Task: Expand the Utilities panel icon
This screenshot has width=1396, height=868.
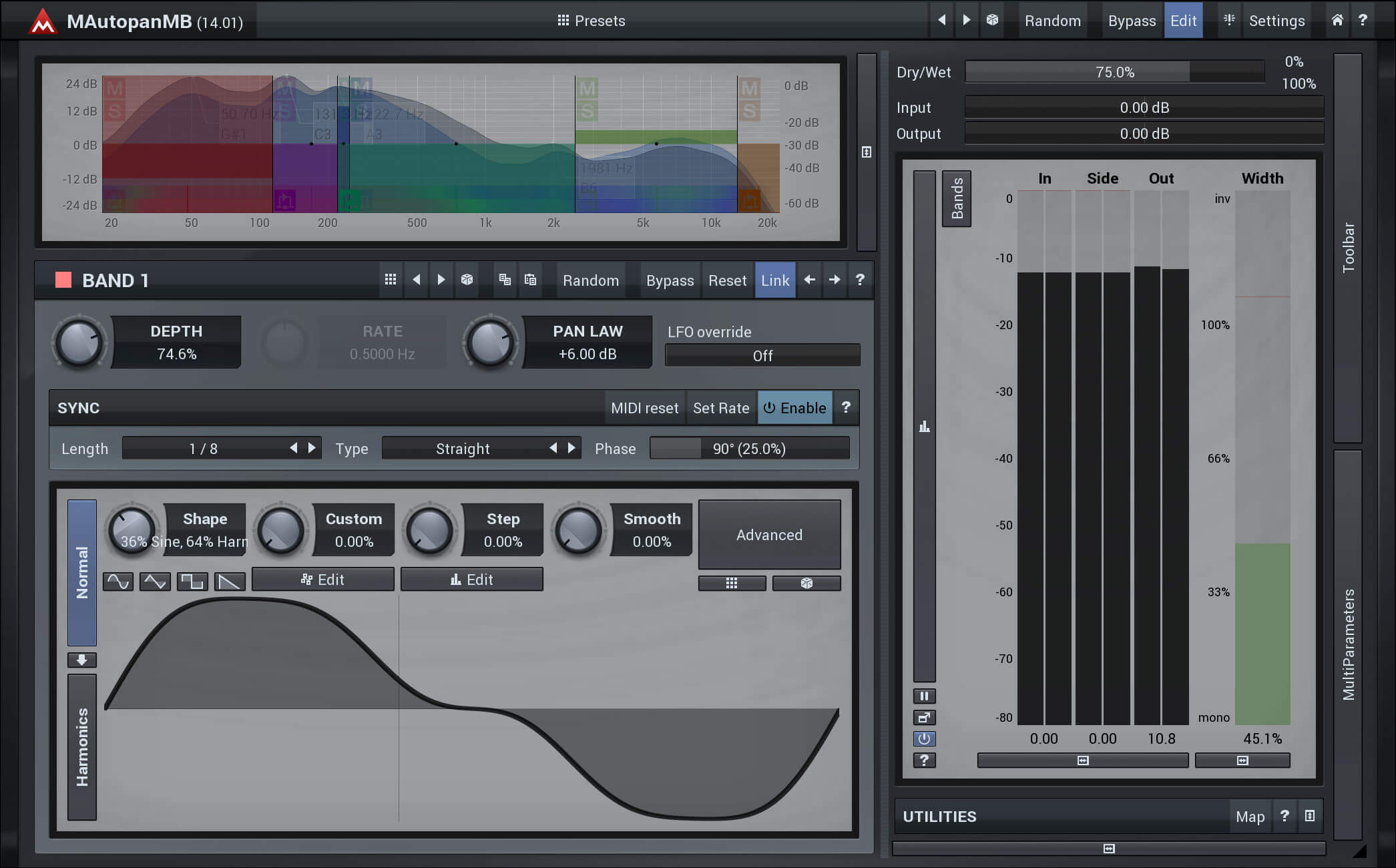Action: (x=1309, y=816)
